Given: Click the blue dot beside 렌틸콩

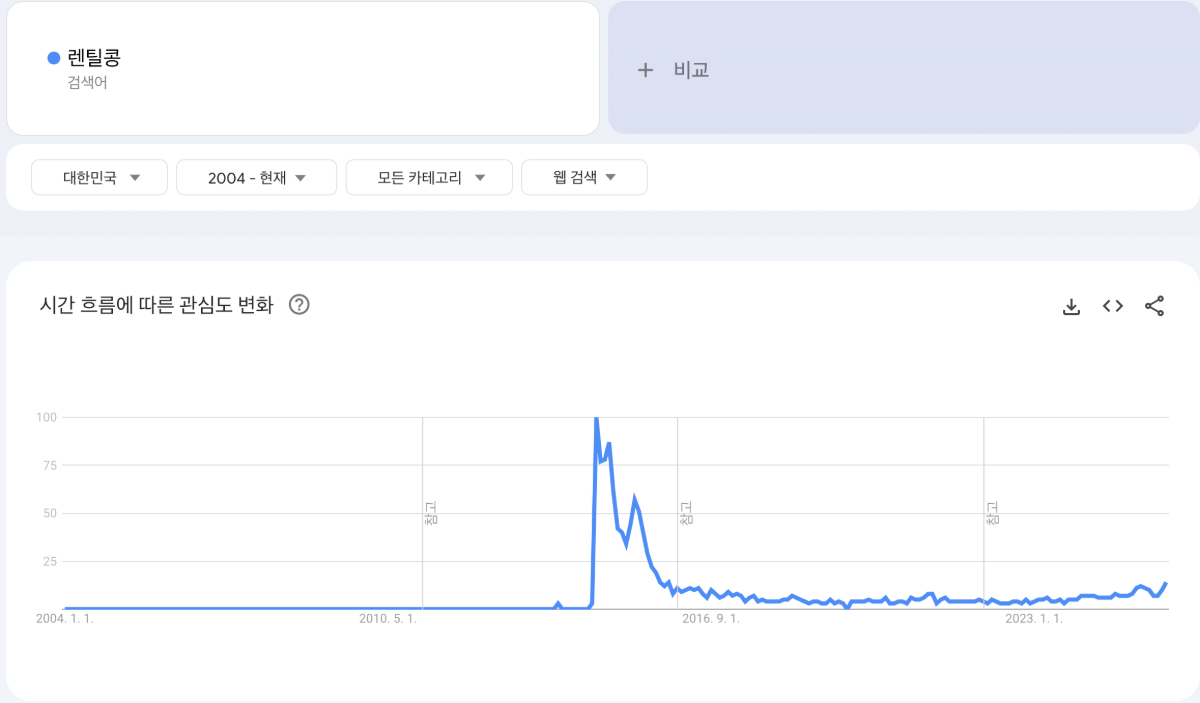Looking at the screenshot, I should [x=54, y=58].
